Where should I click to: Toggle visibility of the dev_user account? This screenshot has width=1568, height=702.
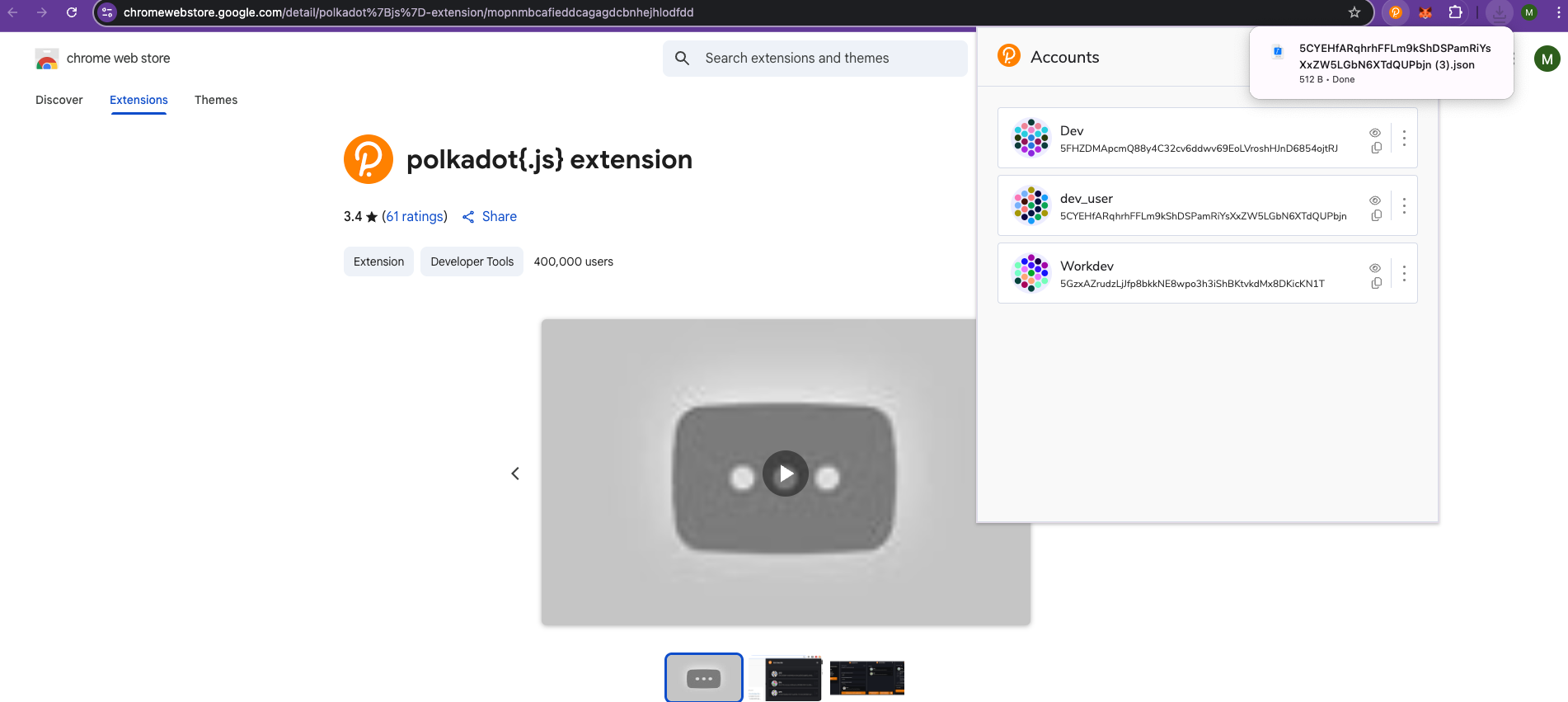[1375, 200]
